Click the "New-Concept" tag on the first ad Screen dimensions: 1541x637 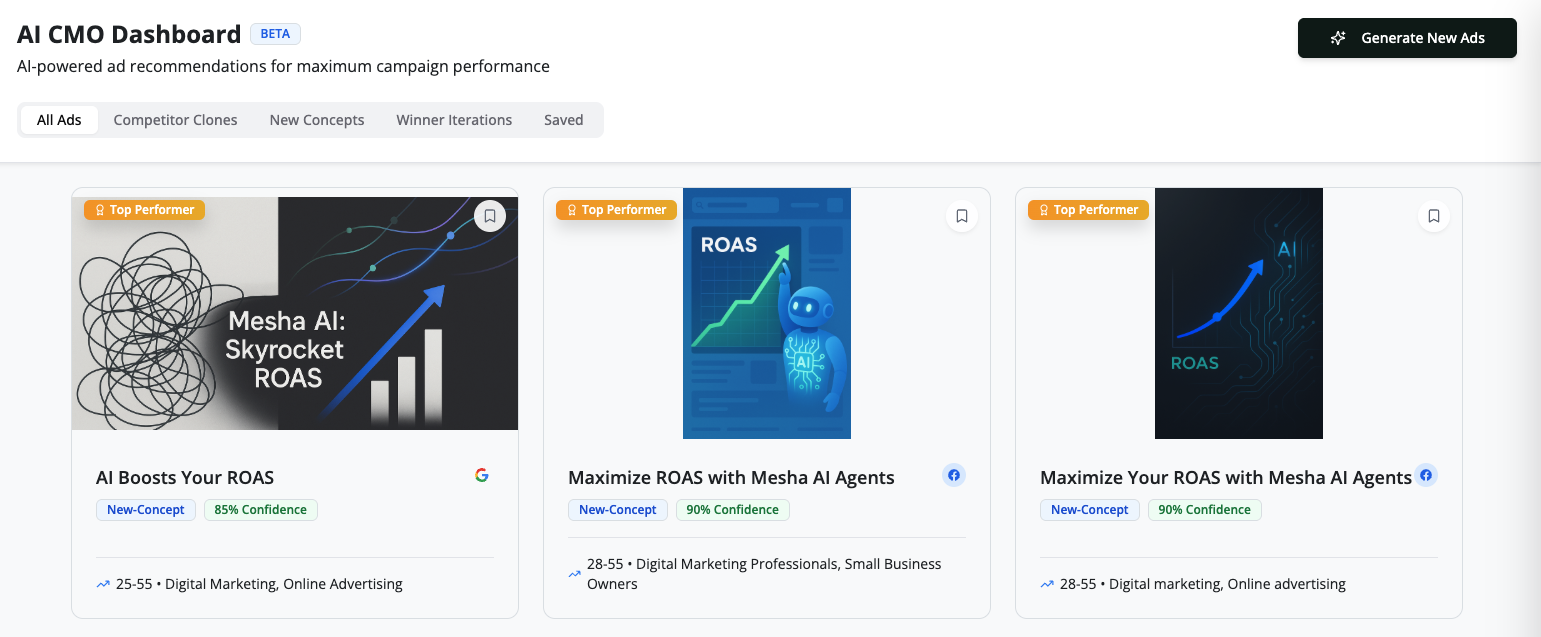pos(145,509)
